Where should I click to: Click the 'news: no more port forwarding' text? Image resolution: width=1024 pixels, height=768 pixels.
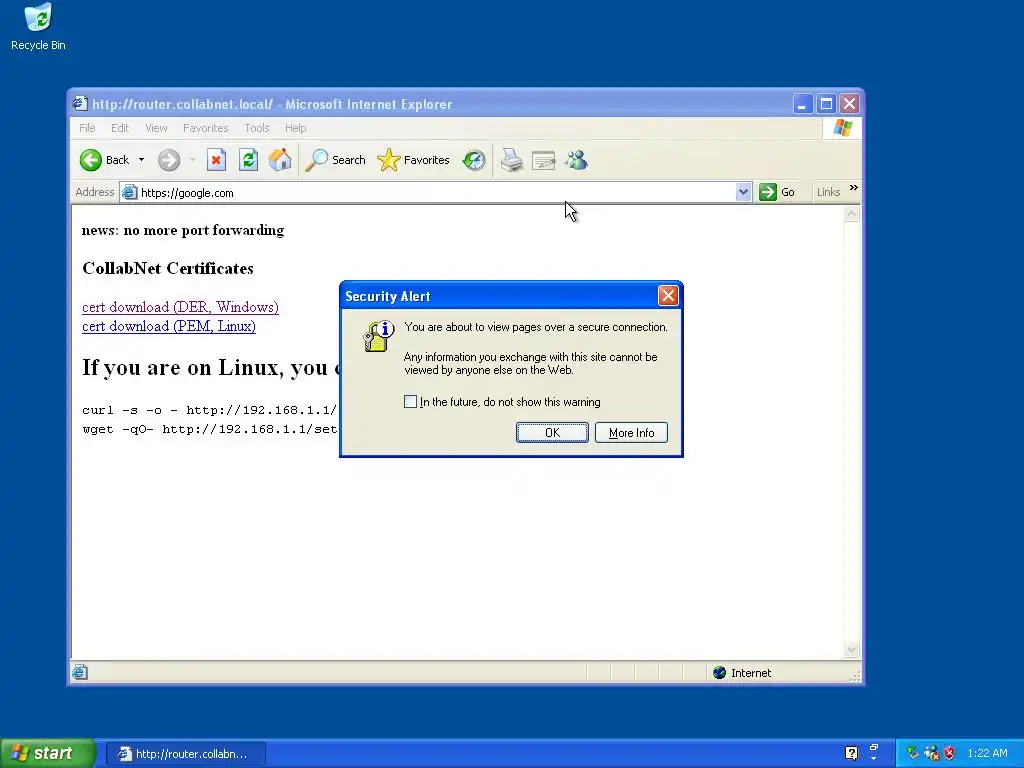(x=183, y=230)
